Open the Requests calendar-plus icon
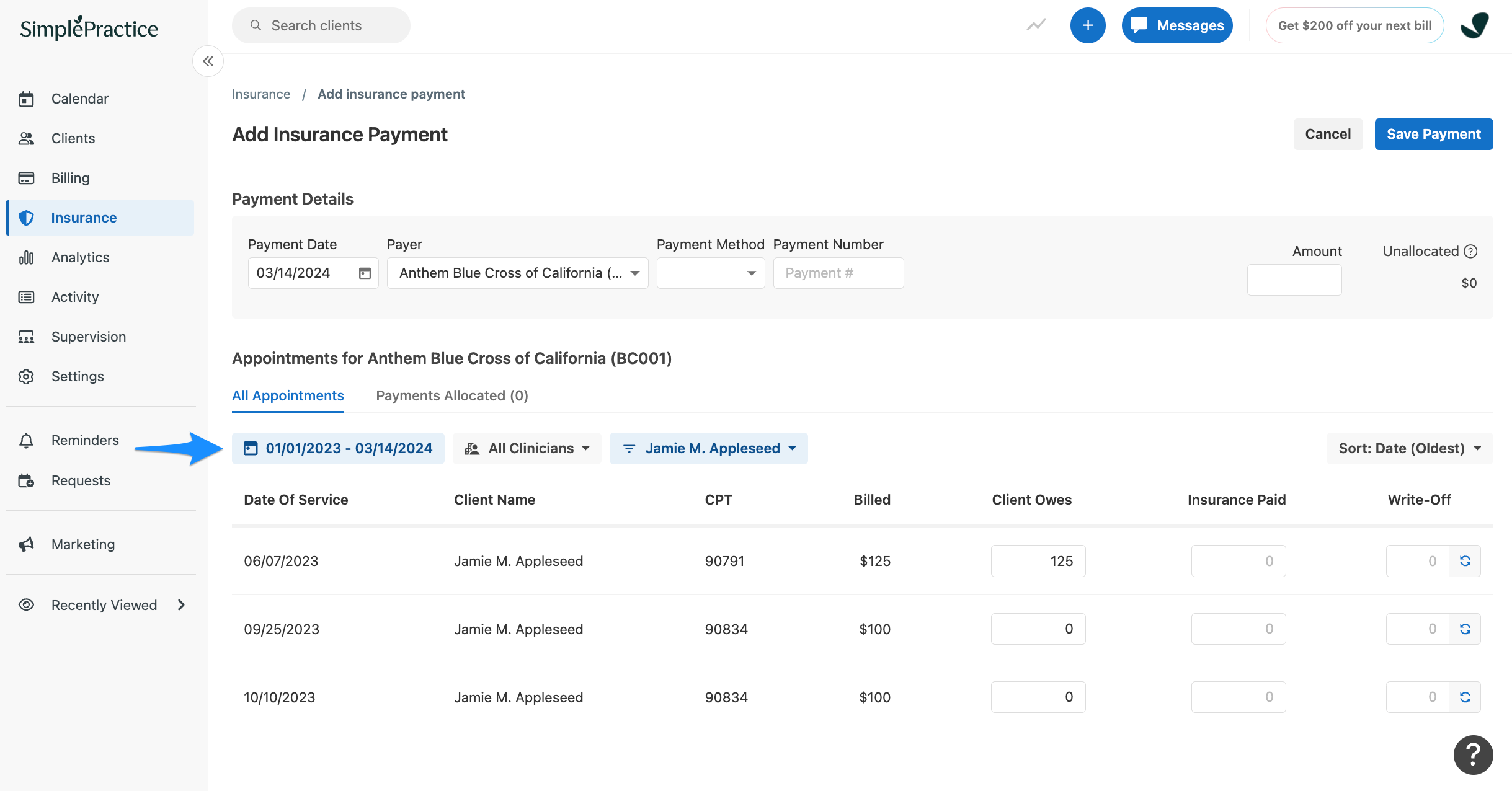The height and width of the screenshot is (791, 1512). point(26,480)
